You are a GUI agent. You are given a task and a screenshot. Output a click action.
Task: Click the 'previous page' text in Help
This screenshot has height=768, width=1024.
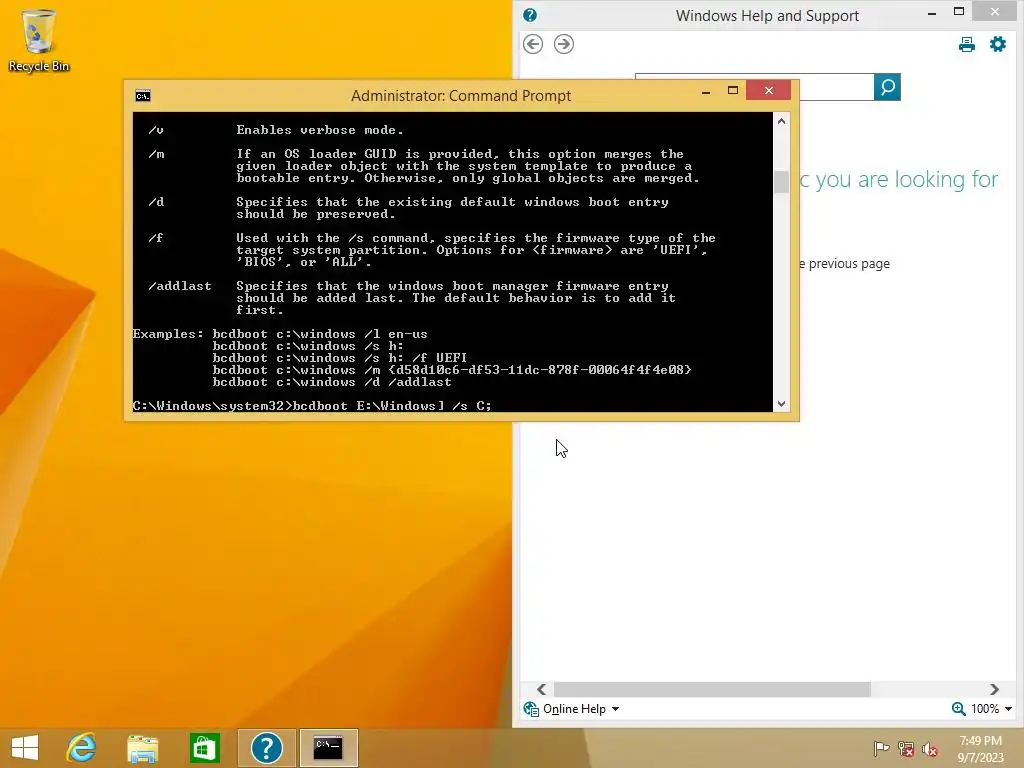[x=849, y=264]
